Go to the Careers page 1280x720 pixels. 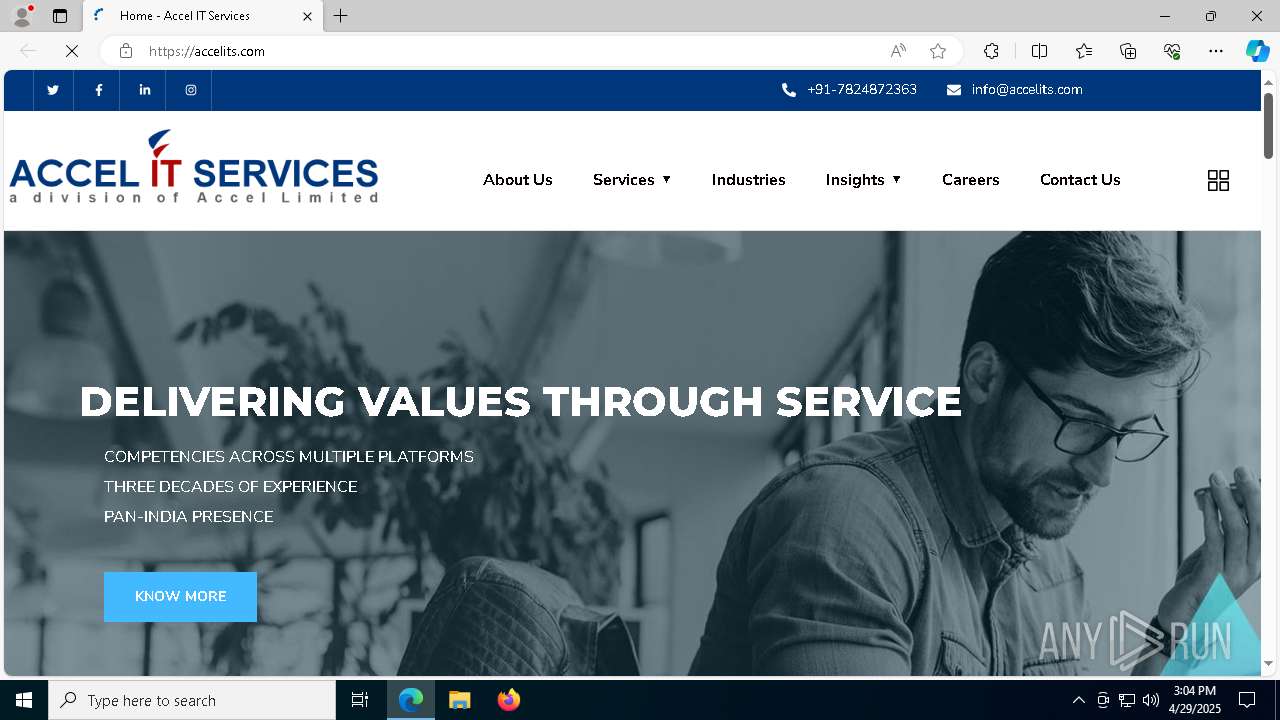pos(971,180)
